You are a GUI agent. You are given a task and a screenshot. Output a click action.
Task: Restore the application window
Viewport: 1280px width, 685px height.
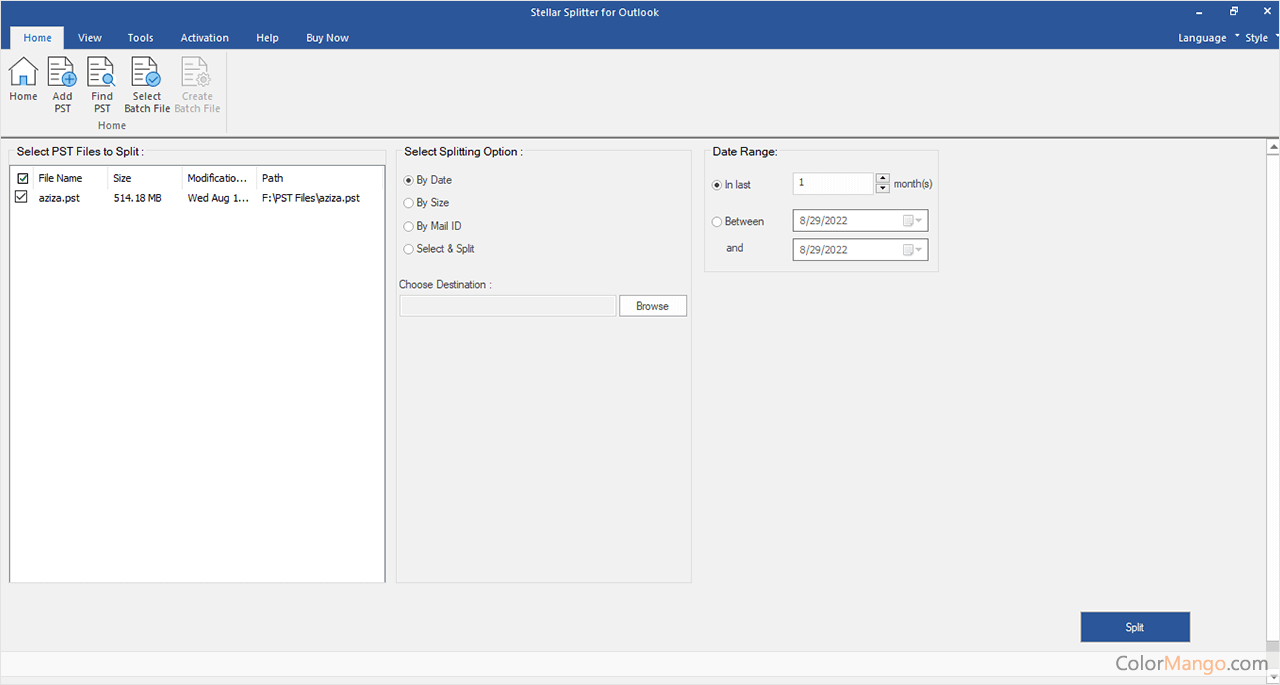[1234, 12]
